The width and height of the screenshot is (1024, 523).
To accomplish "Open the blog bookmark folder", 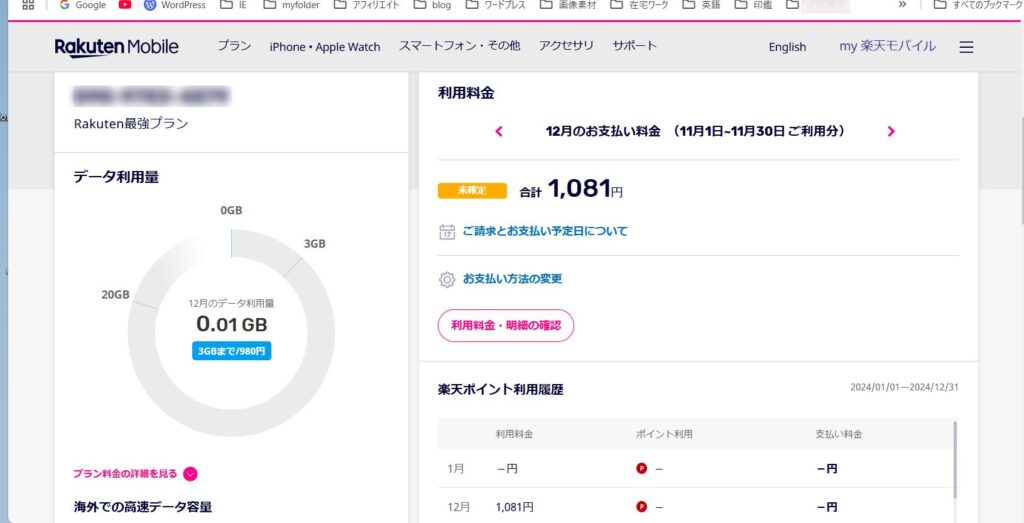I will (432, 5).
